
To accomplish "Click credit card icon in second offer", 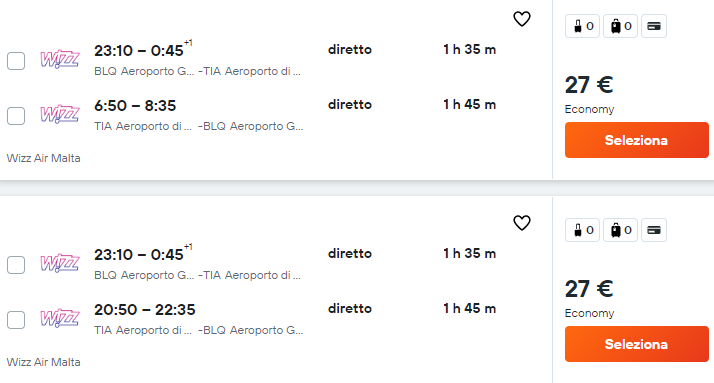I will 654,230.
